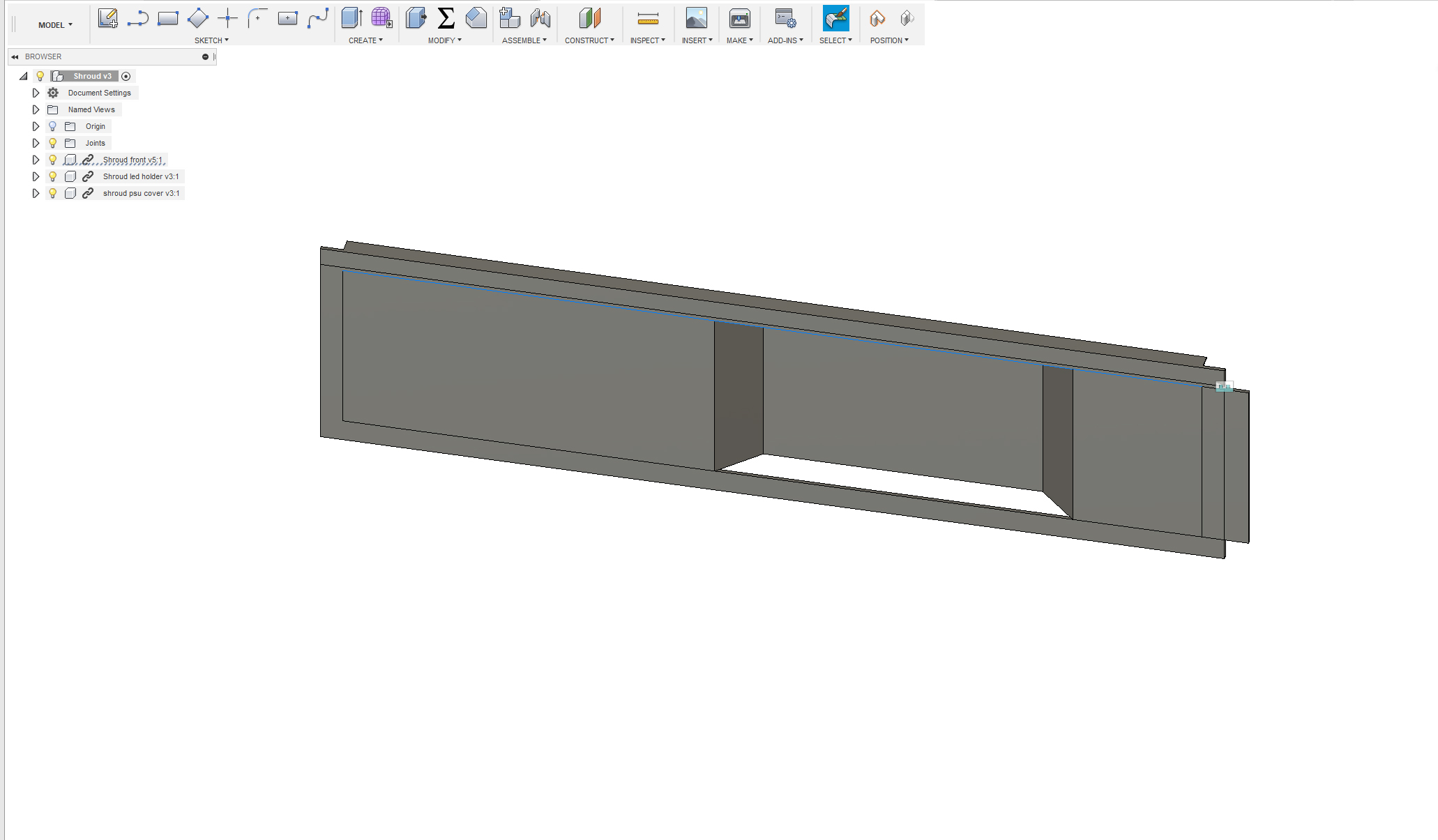Toggle visibility of the Origin folder
Screen dimensions: 1438x840
tap(52, 126)
